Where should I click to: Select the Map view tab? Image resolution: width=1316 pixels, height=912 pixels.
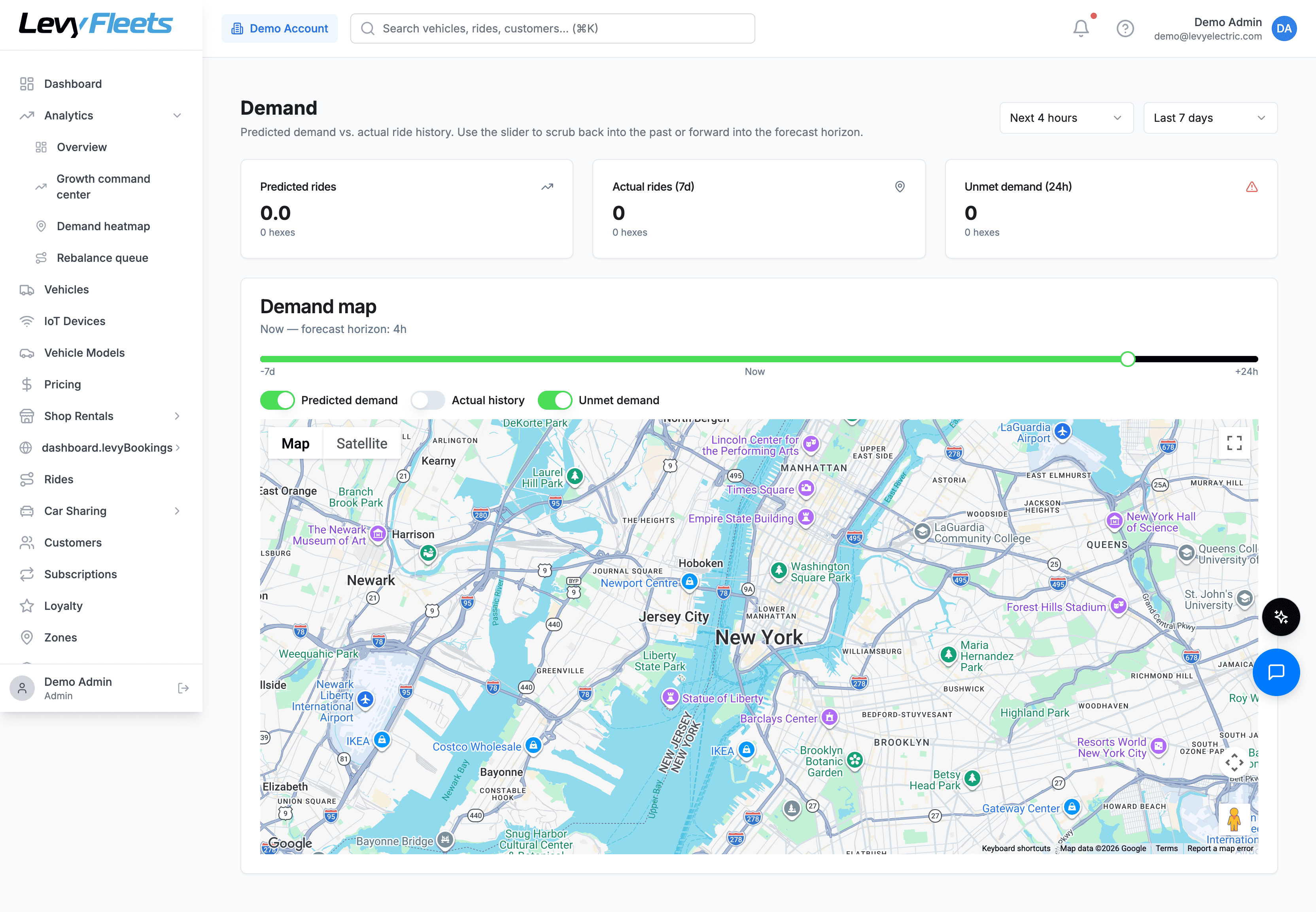(x=295, y=443)
